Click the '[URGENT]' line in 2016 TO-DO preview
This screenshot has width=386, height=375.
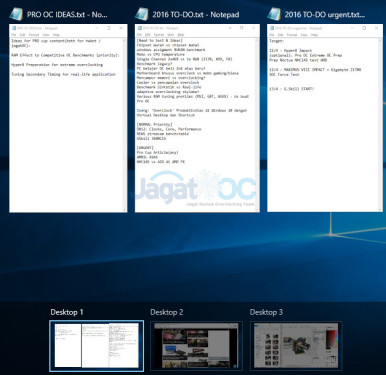click(x=145, y=148)
